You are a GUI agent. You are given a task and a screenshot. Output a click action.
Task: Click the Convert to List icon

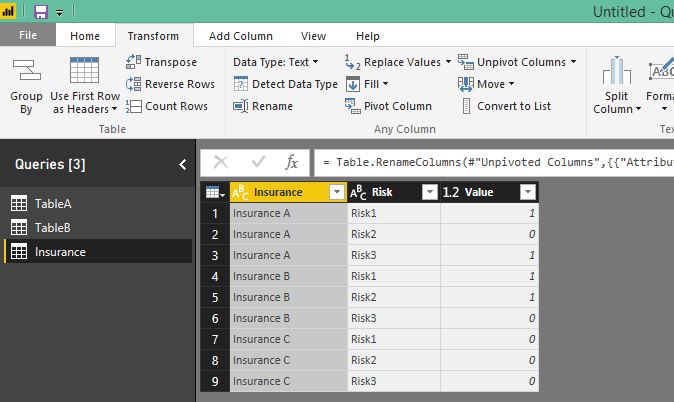(466, 106)
